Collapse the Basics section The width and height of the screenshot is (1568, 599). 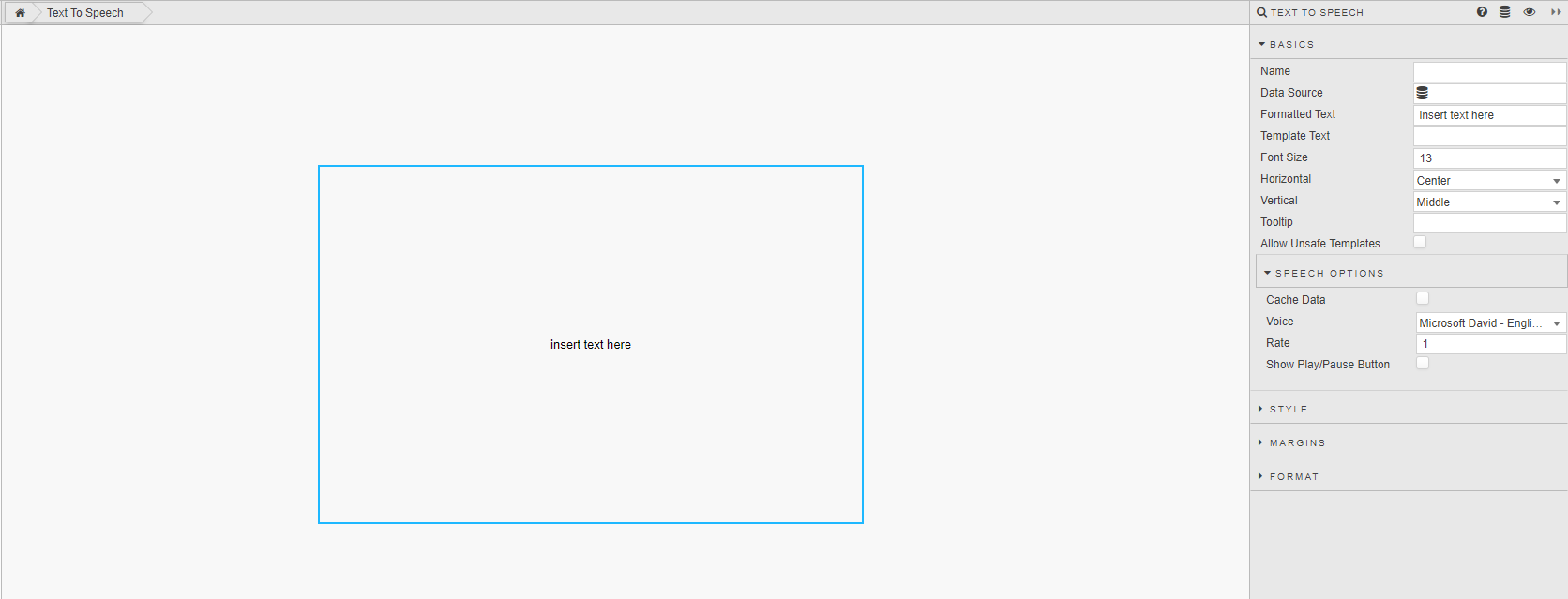point(1291,44)
